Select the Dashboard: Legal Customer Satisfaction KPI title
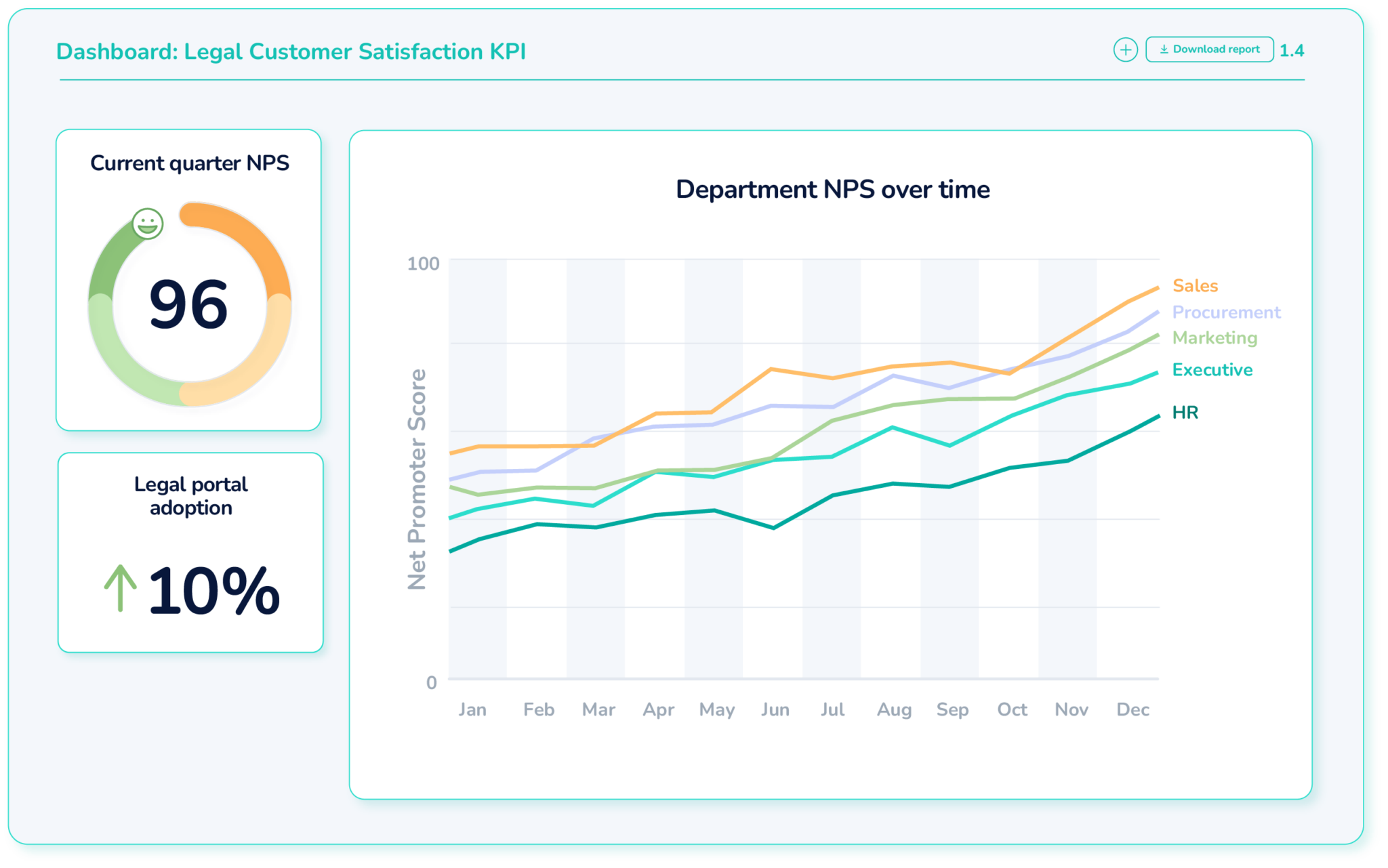 click(x=295, y=50)
